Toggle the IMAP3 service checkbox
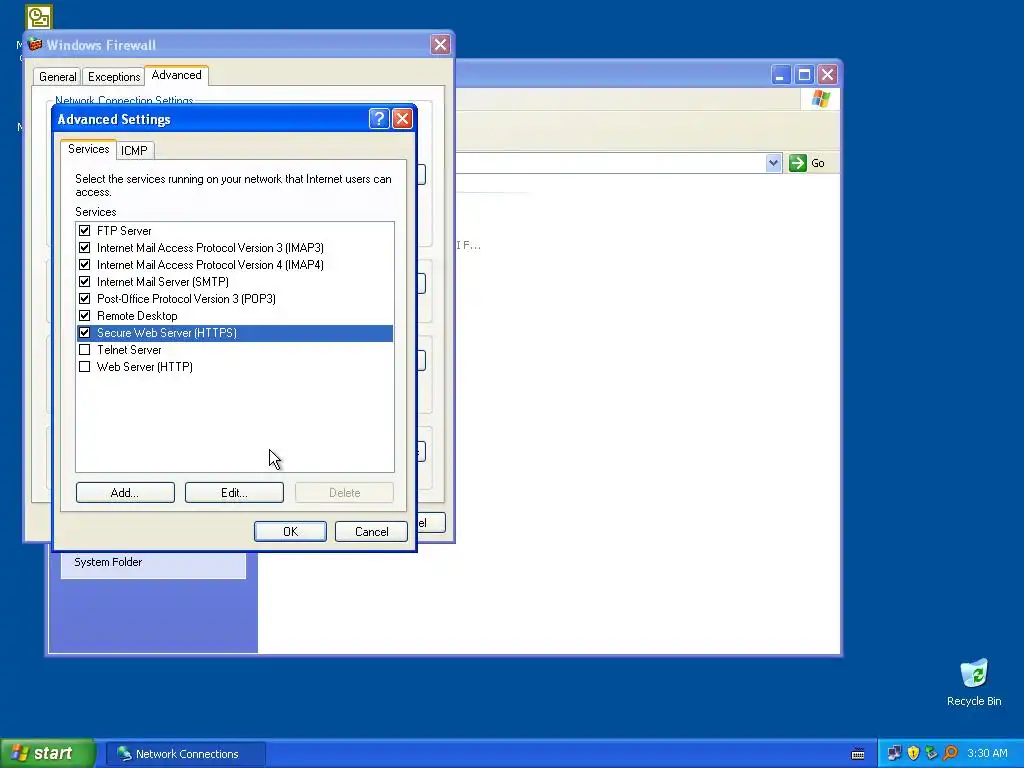 coord(84,248)
